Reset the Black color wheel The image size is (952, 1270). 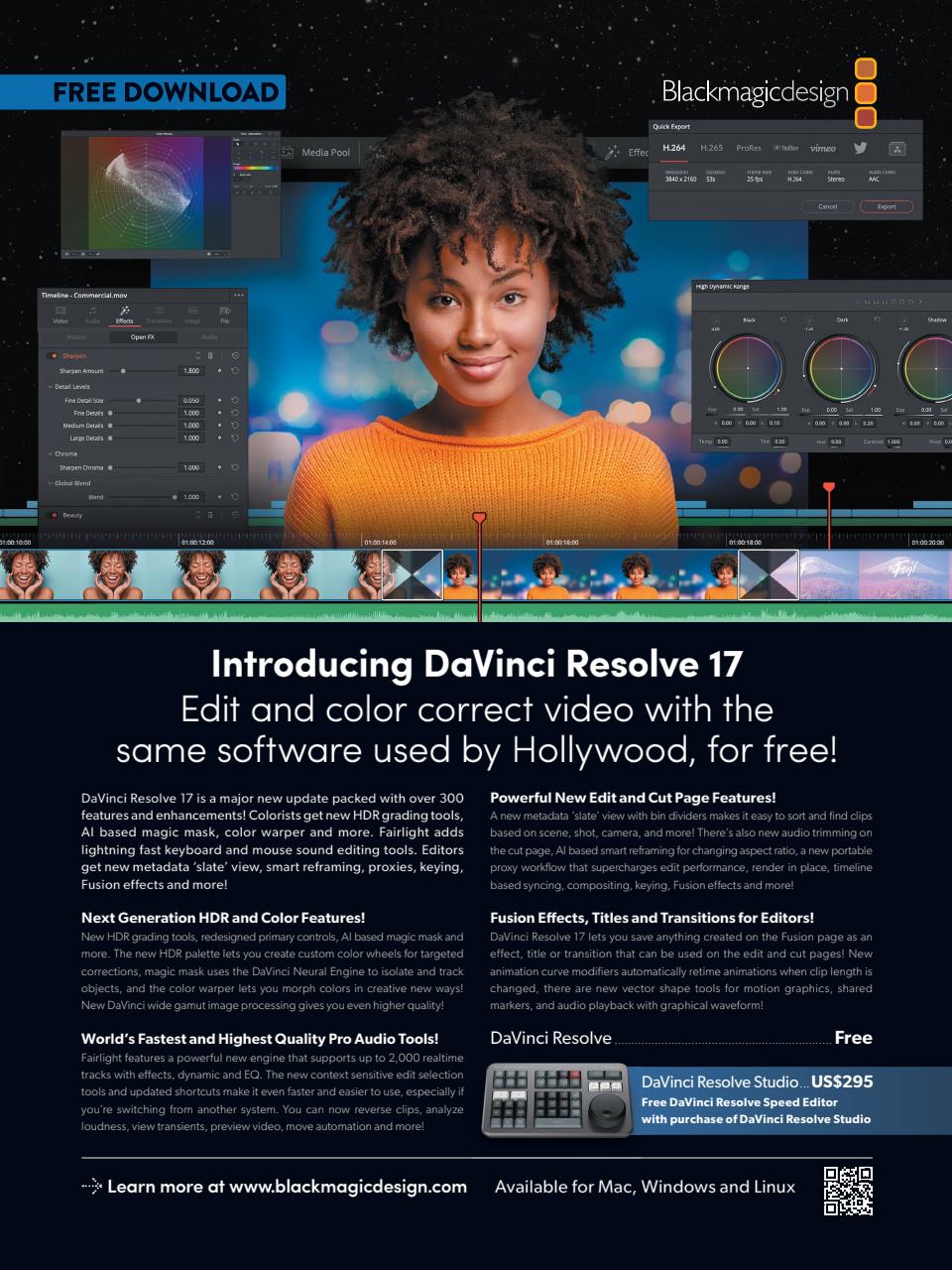pyautogui.click(x=782, y=320)
